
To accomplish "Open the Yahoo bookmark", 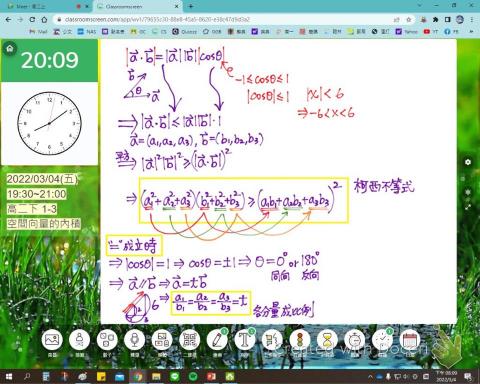I will click(x=407, y=31).
